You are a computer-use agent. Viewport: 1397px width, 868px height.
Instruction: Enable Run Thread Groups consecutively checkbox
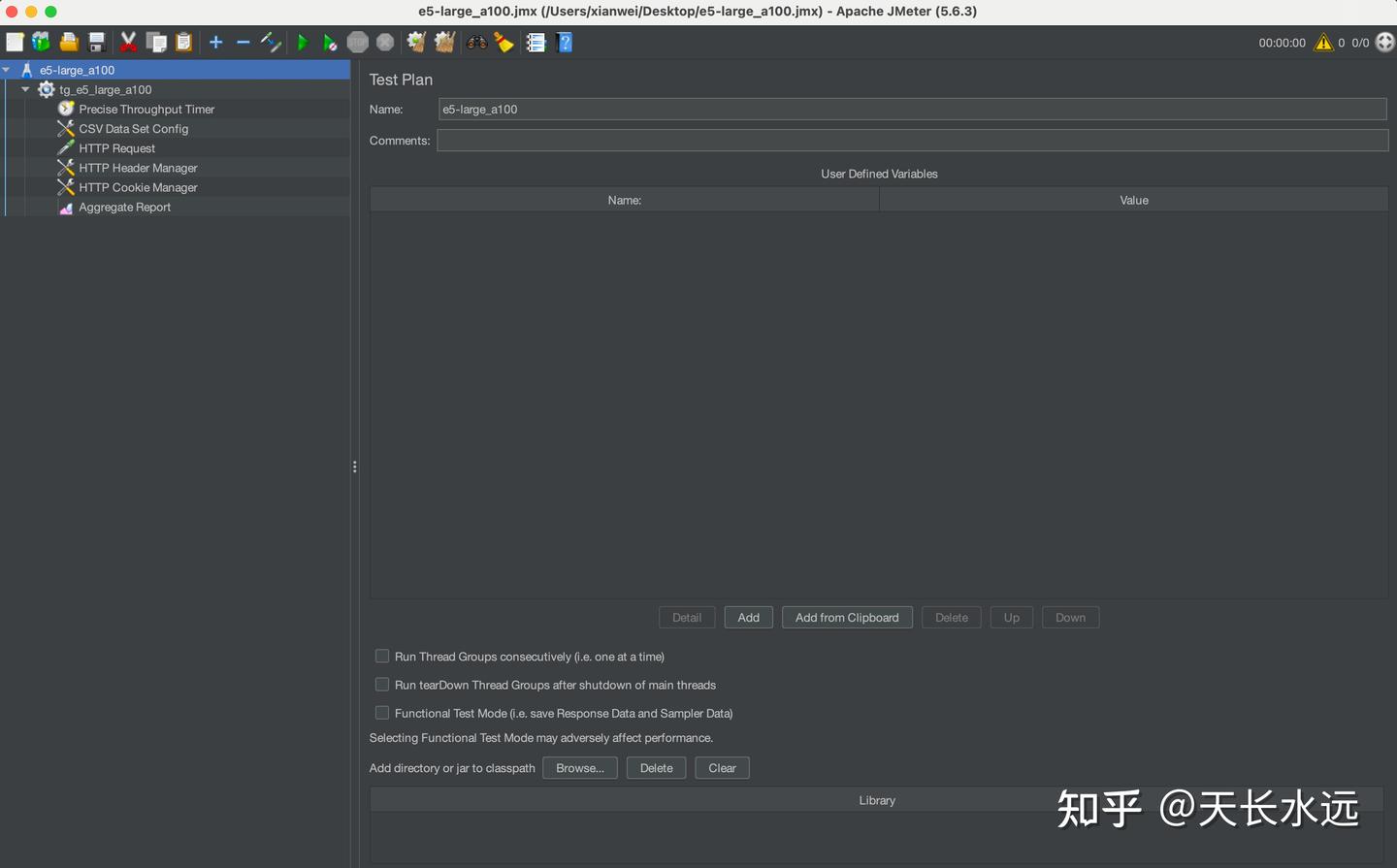pyautogui.click(x=382, y=657)
